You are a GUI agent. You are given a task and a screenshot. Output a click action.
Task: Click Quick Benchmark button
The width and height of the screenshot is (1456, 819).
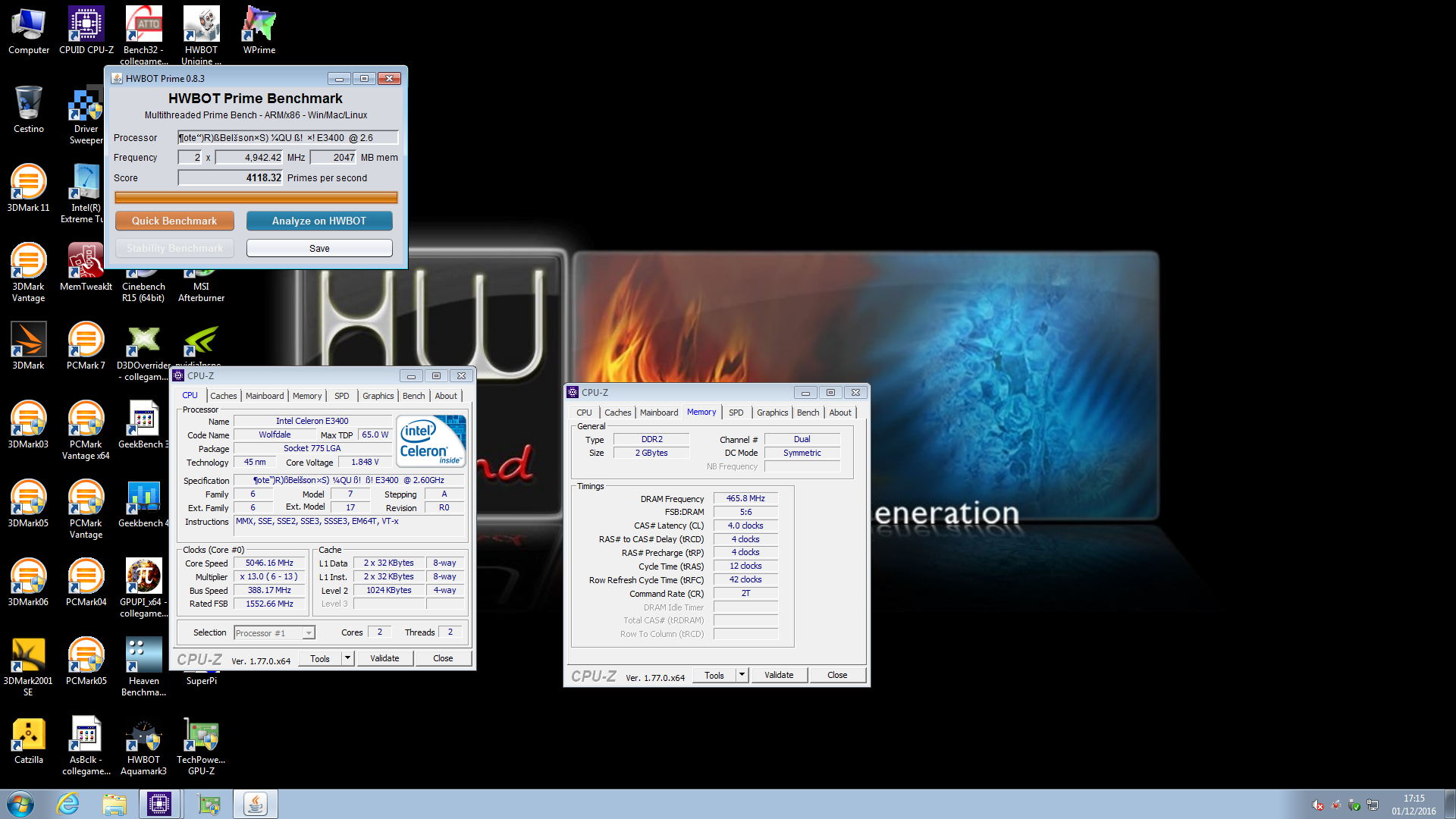click(174, 221)
